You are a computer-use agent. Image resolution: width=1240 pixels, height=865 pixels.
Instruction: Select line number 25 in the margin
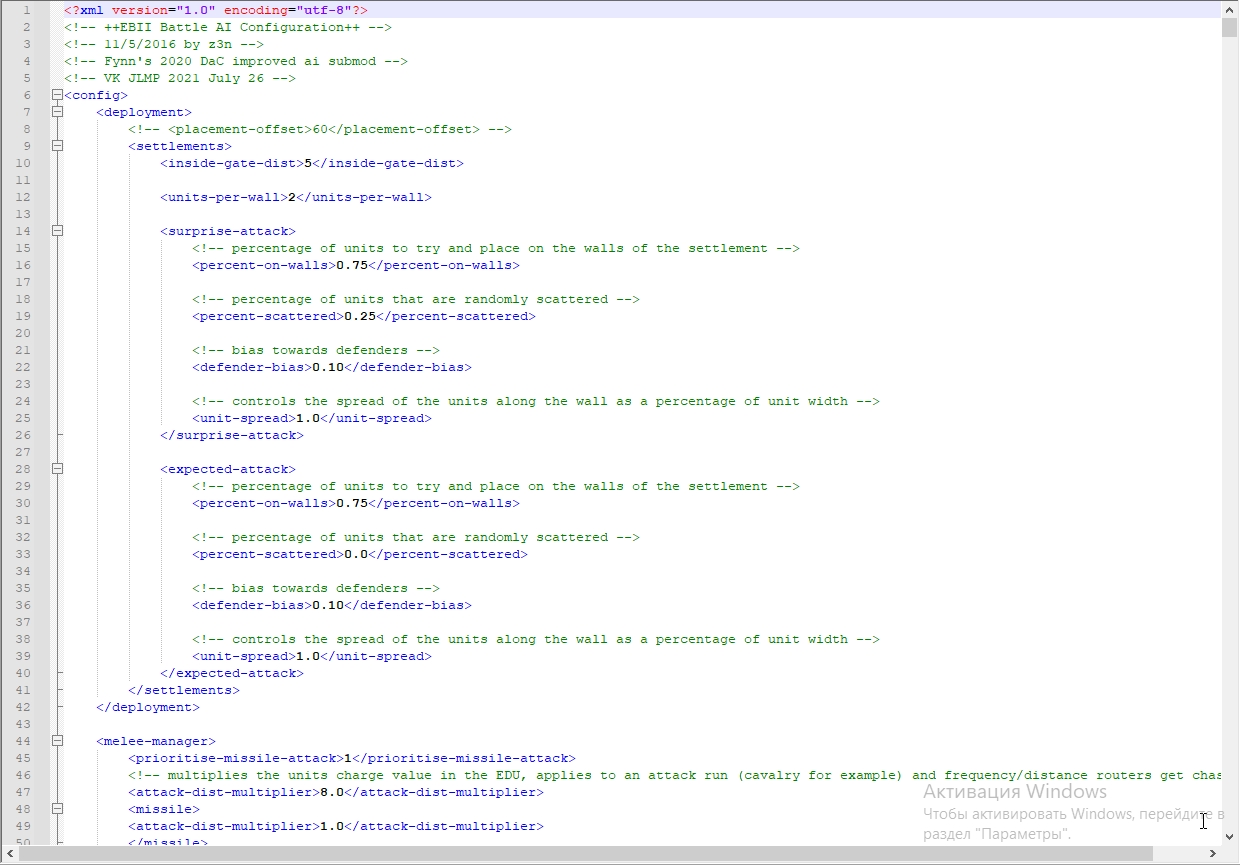25,418
